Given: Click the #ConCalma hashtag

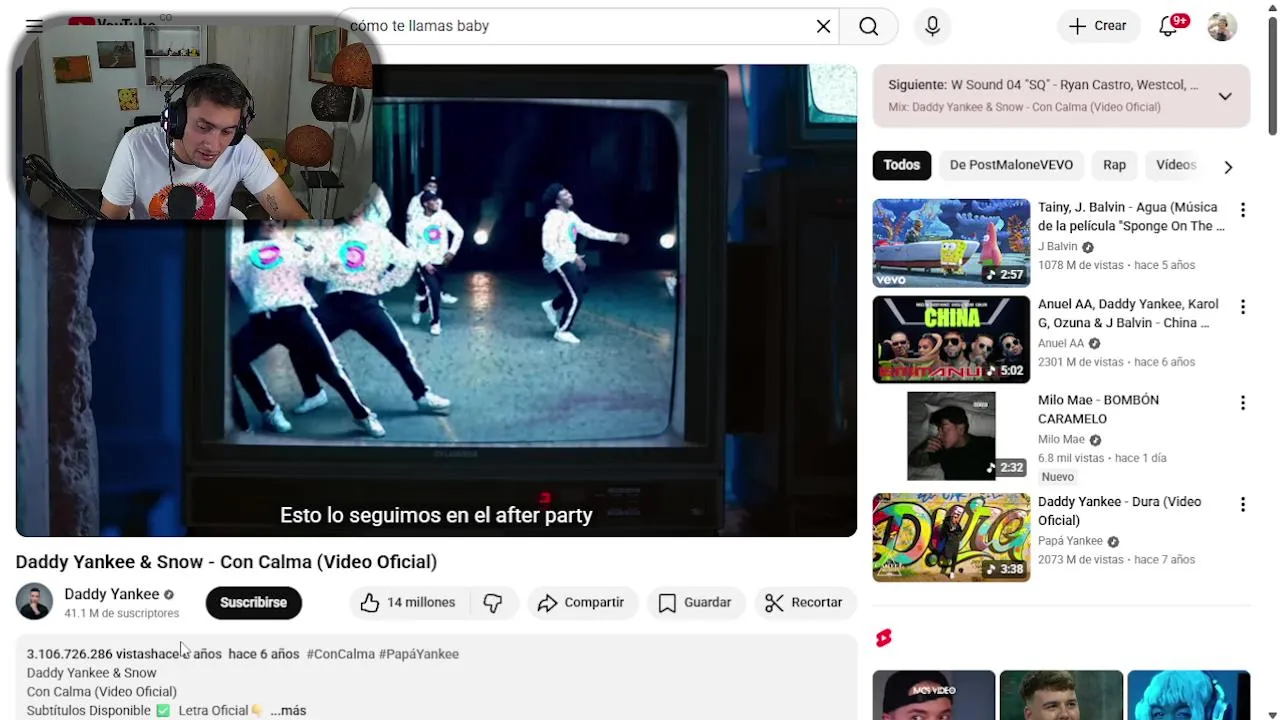Looking at the screenshot, I should pyautogui.click(x=341, y=654).
